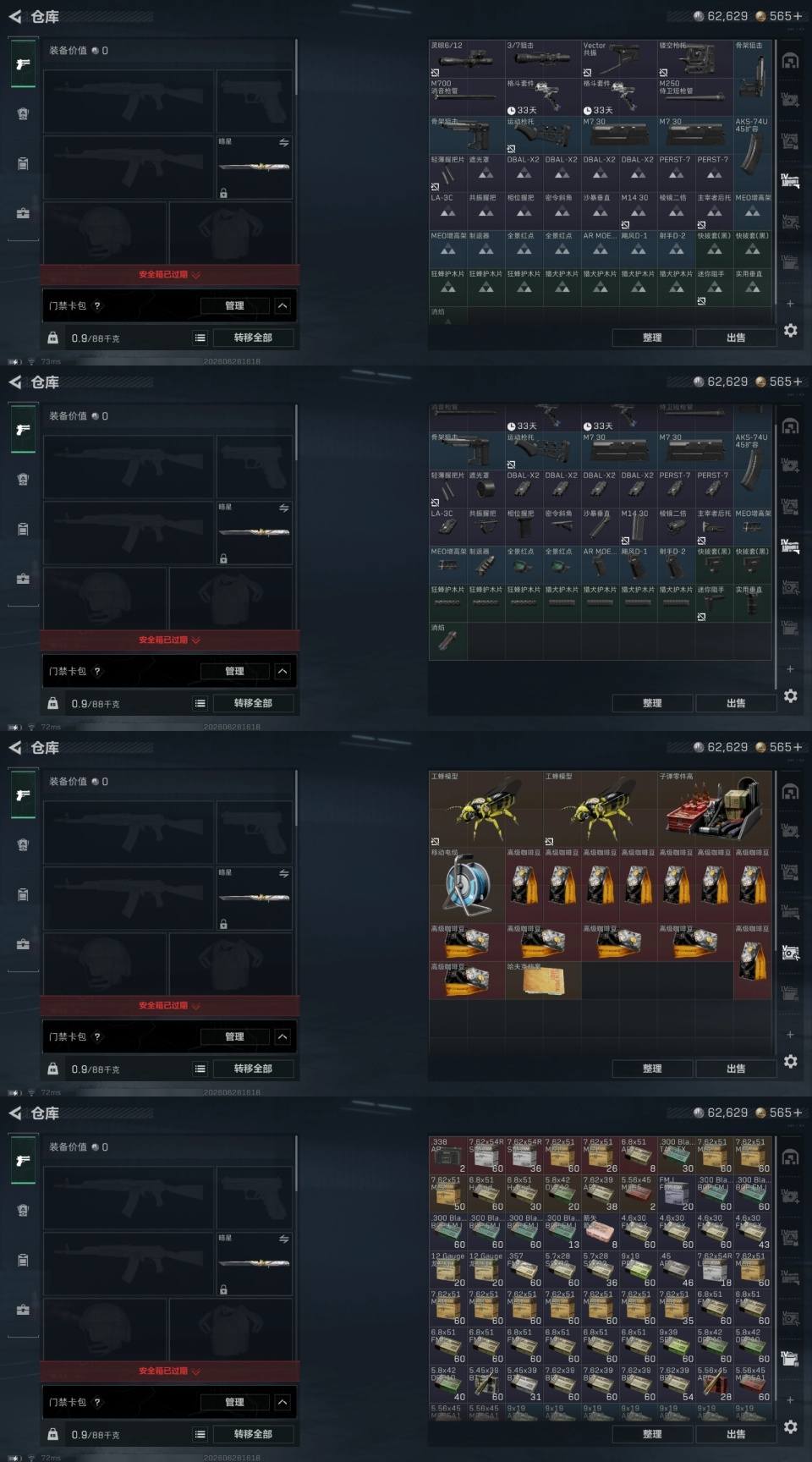Click 转移全部 in scope-list screenshot
This screenshot has width=812, height=1462.
click(x=253, y=338)
